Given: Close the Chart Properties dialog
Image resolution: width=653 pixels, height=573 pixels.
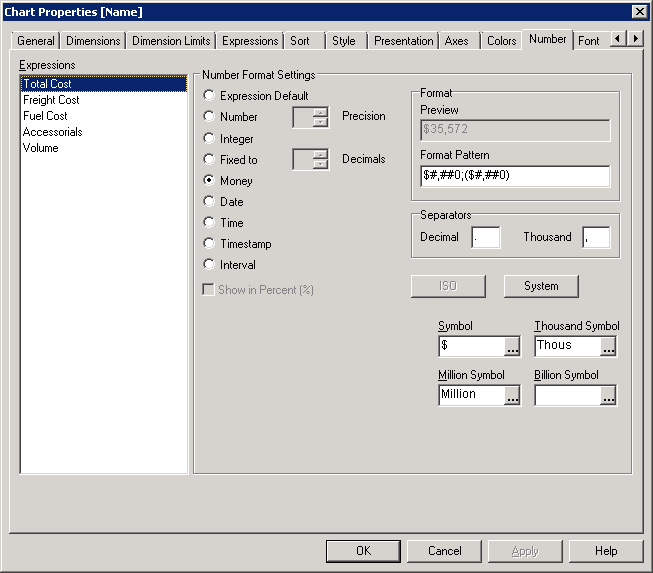Looking at the screenshot, I should (639, 12).
